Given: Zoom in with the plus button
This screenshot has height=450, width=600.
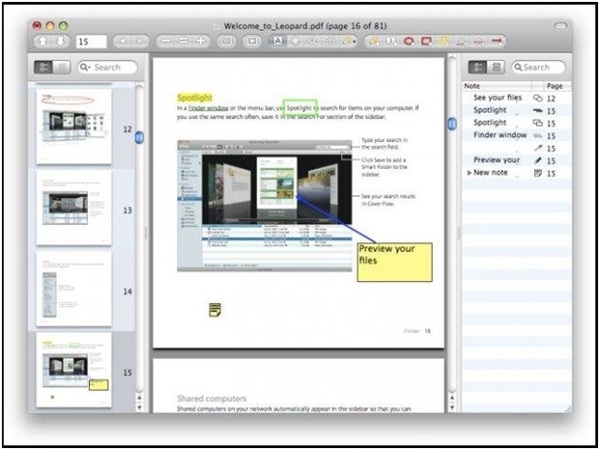Looking at the screenshot, I should tap(201, 41).
